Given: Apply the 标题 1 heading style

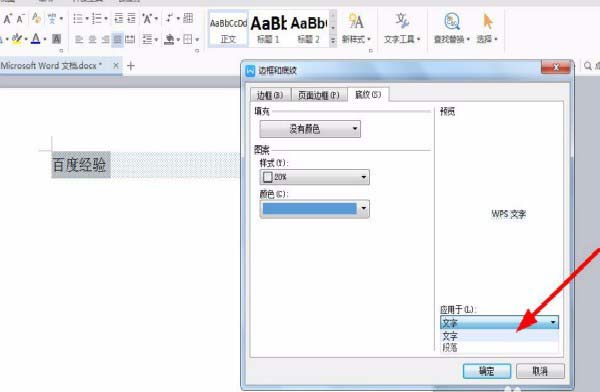Looking at the screenshot, I should click(268, 30).
